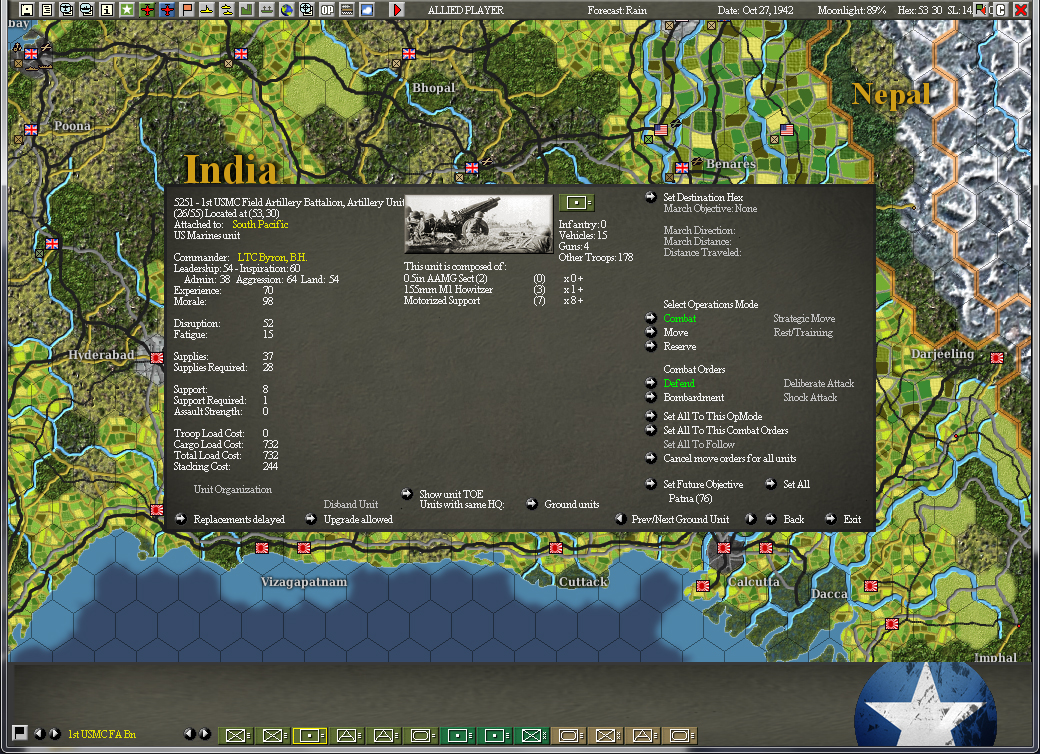The image size is (1040, 754).
Task: Open the double yellow ships icon
Action: [227, 10]
